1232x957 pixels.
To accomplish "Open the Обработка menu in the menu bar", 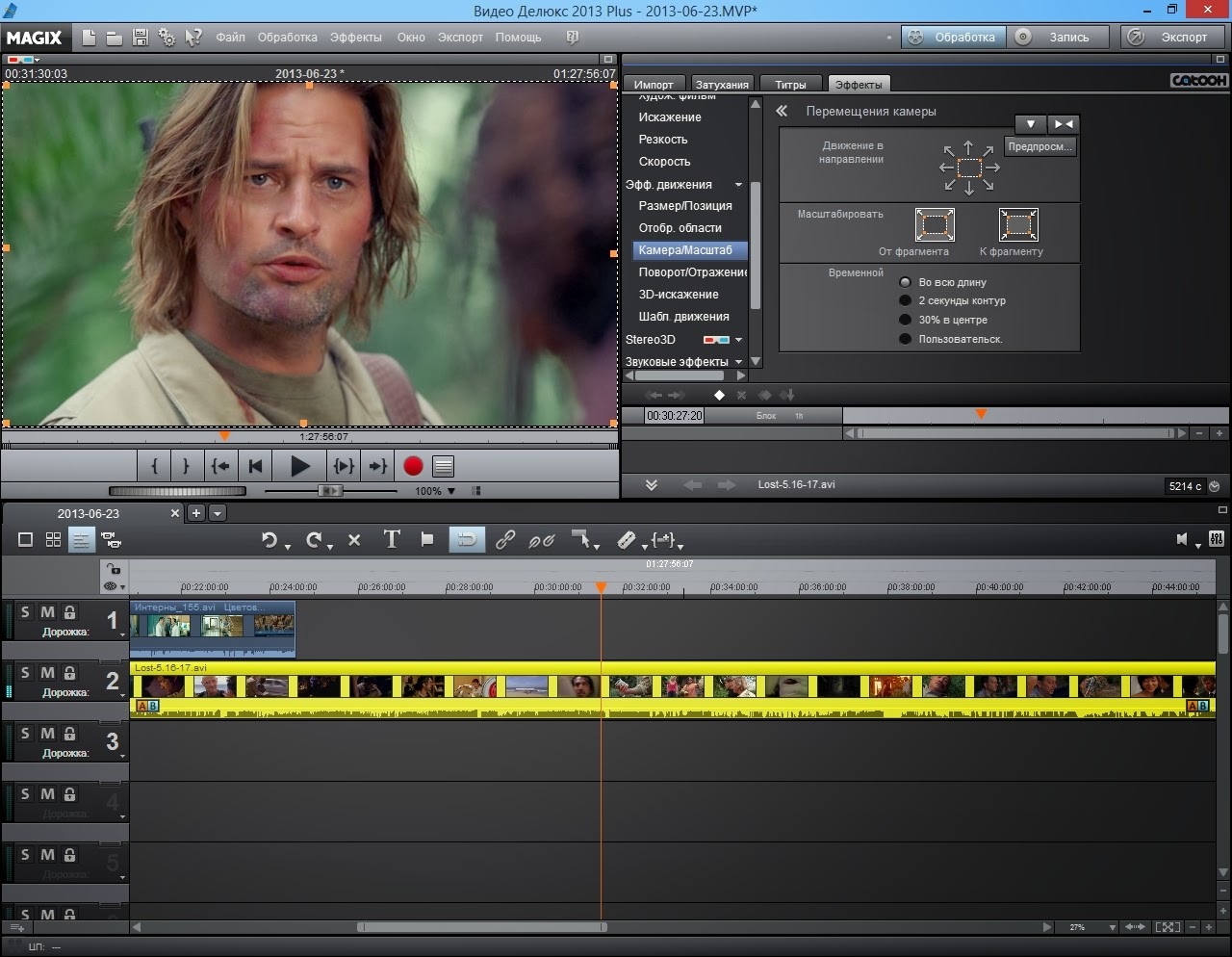I will pos(288,38).
